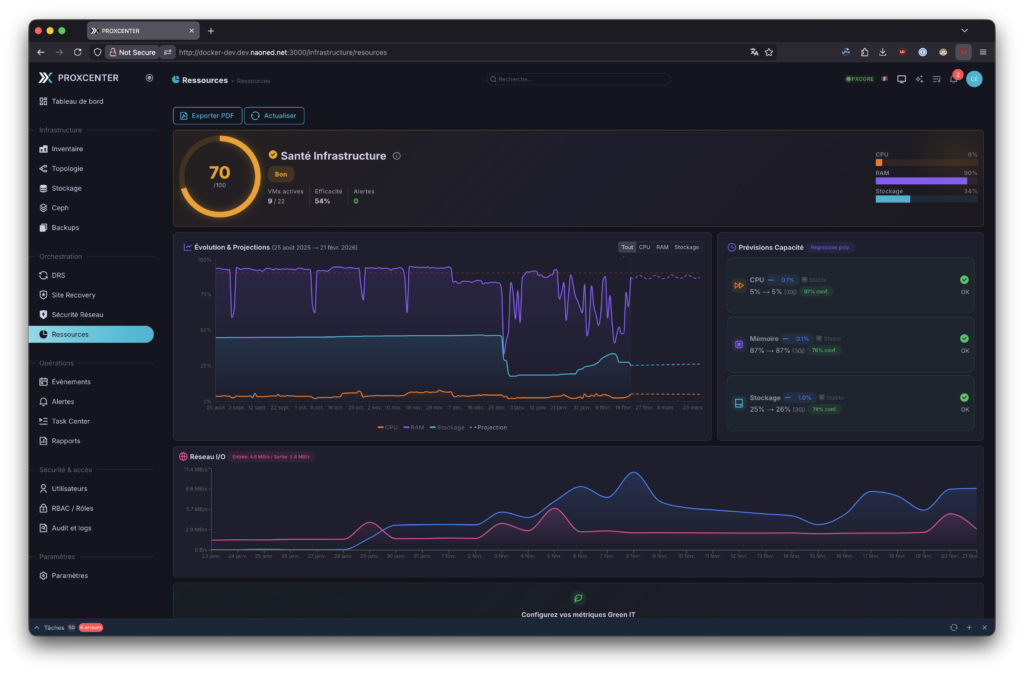This screenshot has width=1024, height=674.
Task: Toggle the Projection series in chart legend
Action: pyautogui.click(x=490, y=427)
